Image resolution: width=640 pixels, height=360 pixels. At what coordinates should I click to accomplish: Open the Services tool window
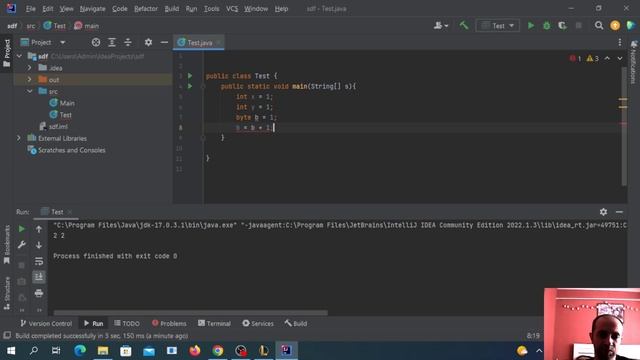(x=258, y=323)
